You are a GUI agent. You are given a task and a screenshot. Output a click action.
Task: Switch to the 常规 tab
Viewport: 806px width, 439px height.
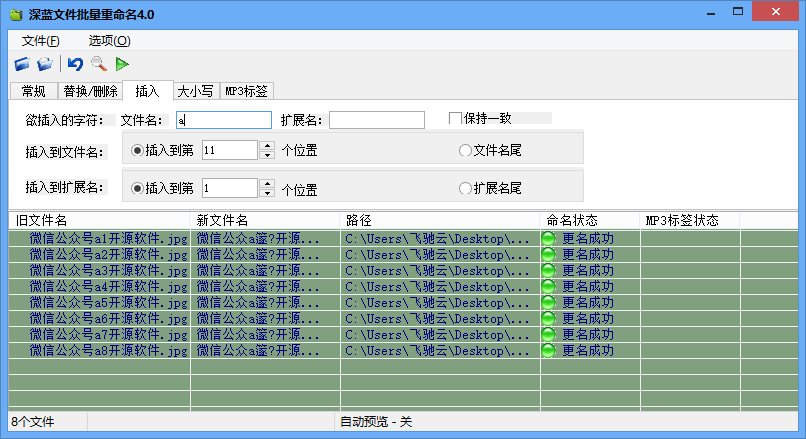coord(33,91)
